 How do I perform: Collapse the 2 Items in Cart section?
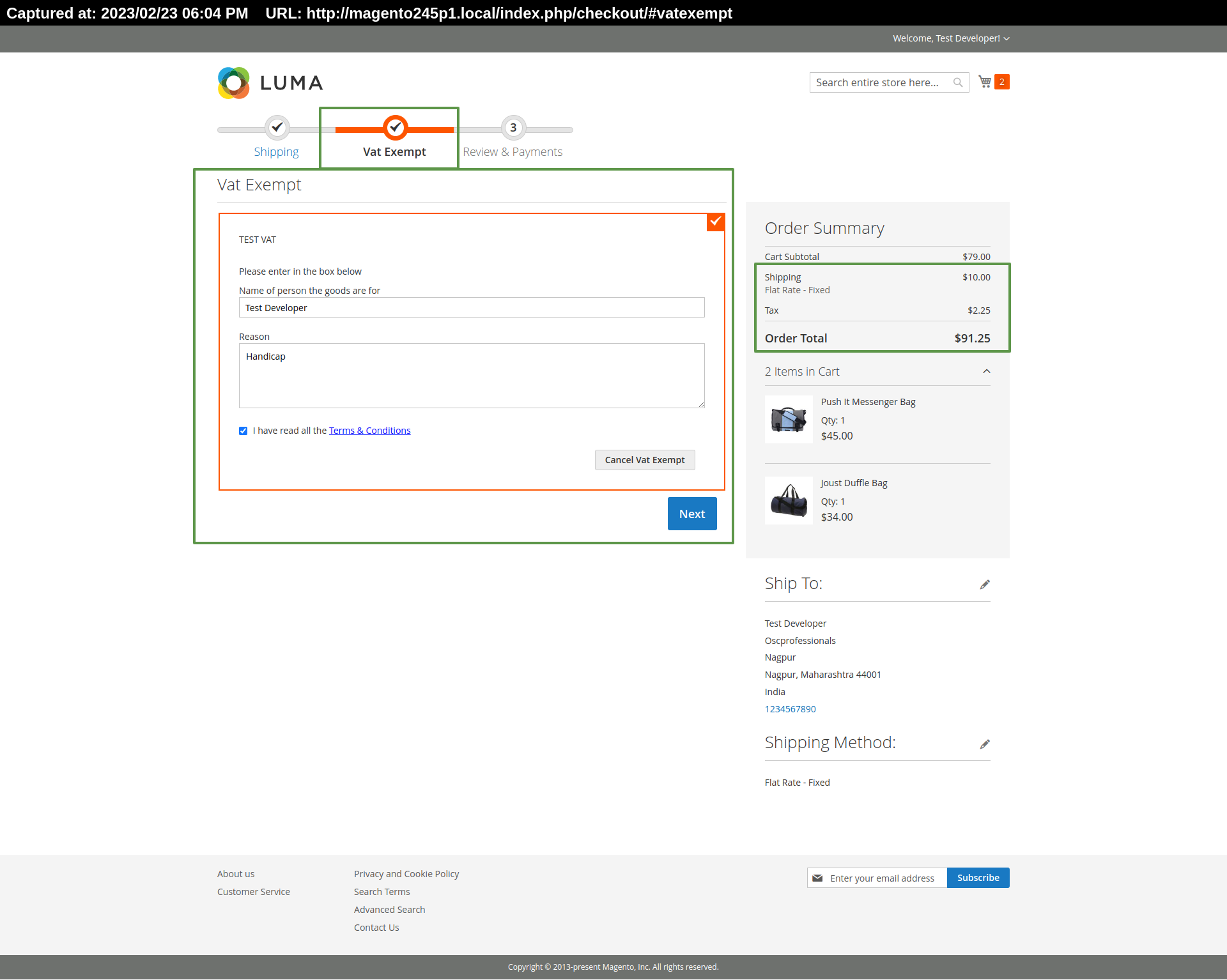click(x=986, y=372)
